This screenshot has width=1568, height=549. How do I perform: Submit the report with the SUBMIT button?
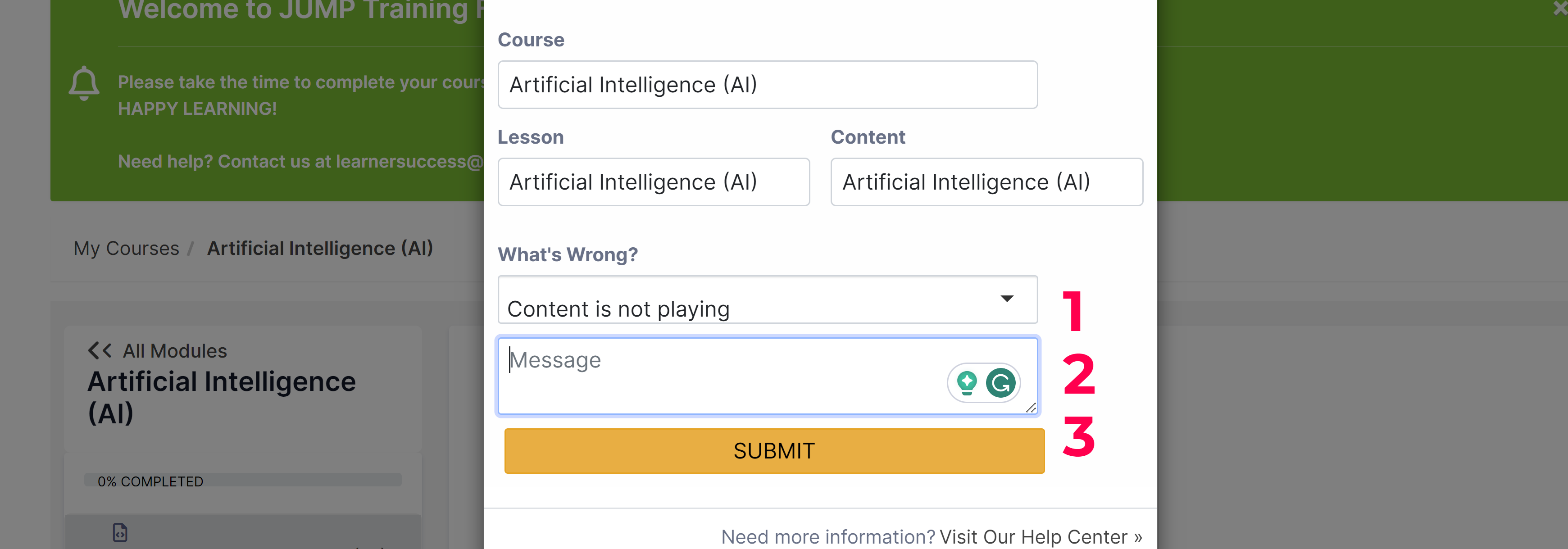pos(774,451)
